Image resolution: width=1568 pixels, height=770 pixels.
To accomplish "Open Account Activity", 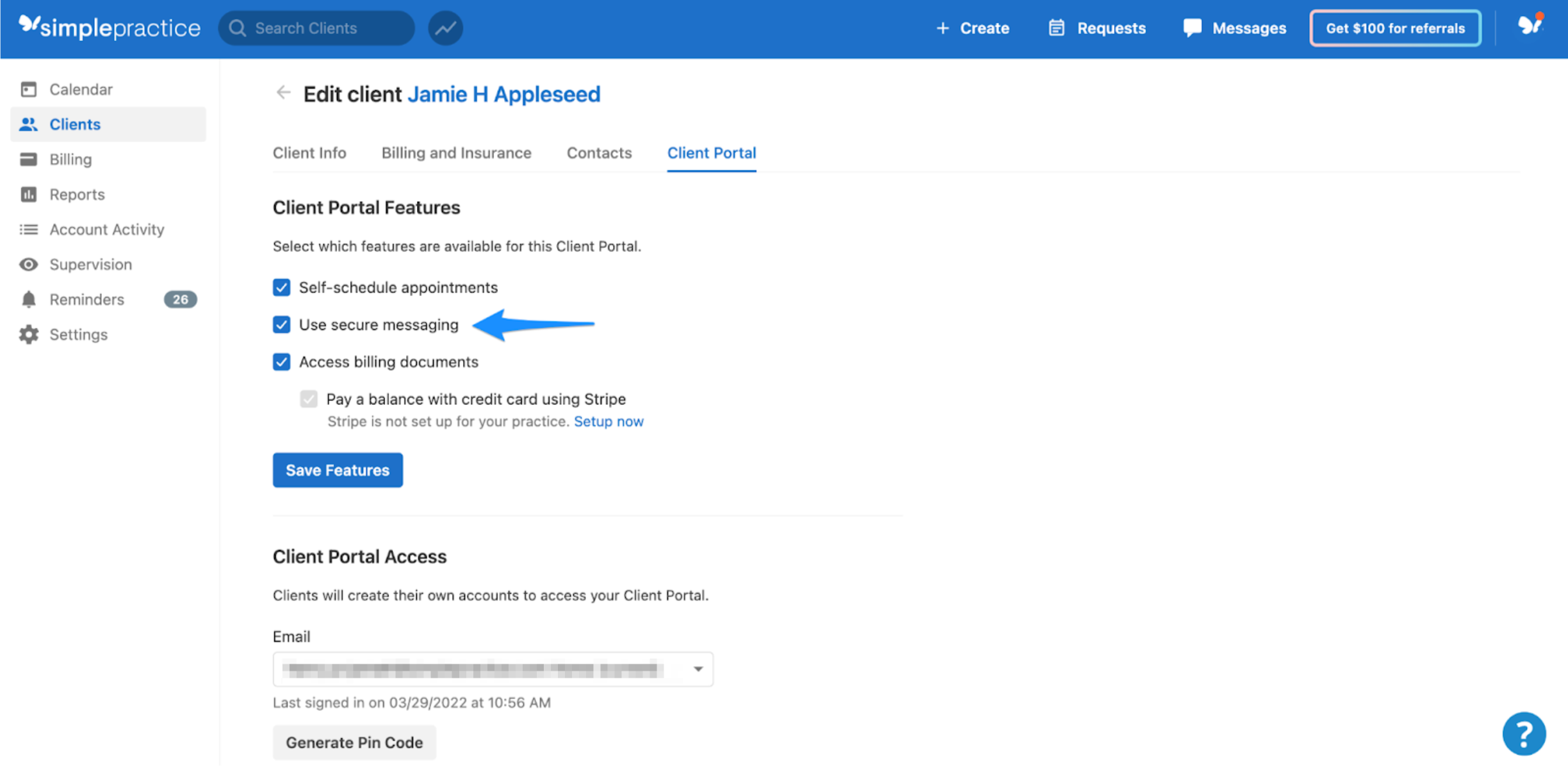I will pos(106,229).
